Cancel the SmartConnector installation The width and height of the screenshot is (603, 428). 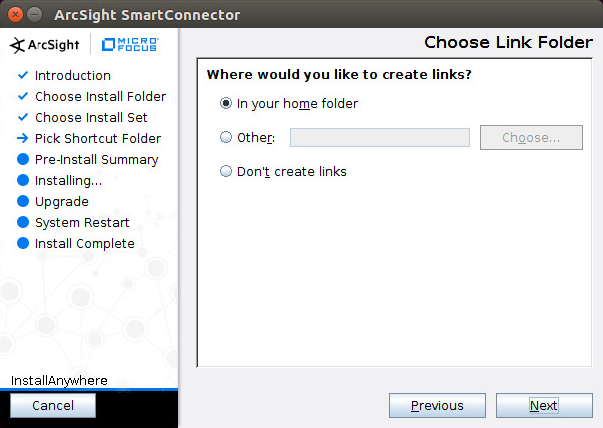[53, 405]
